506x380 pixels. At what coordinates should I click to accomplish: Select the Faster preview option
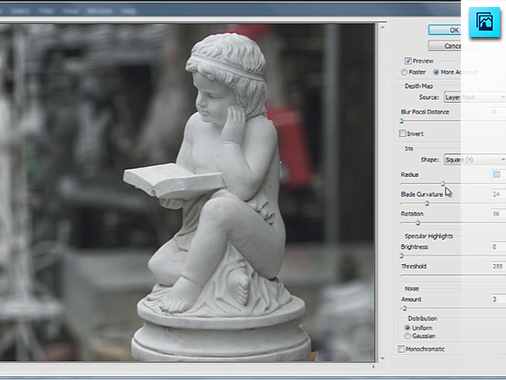tap(404, 72)
